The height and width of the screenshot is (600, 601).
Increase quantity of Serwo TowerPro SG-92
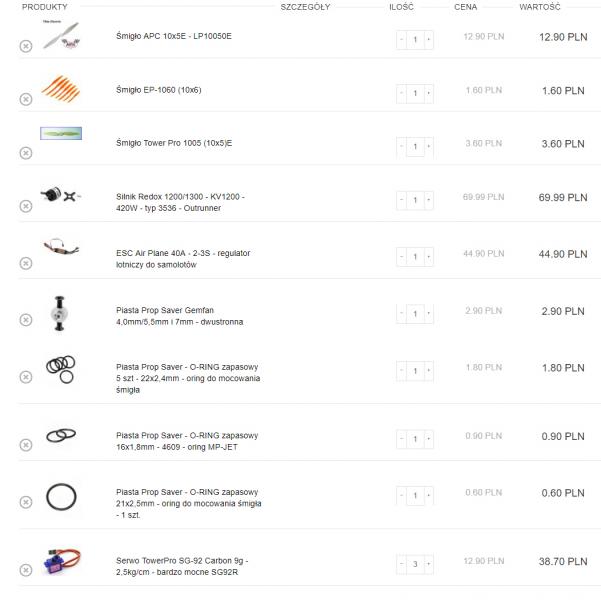pyautogui.click(x=429, y=564)
